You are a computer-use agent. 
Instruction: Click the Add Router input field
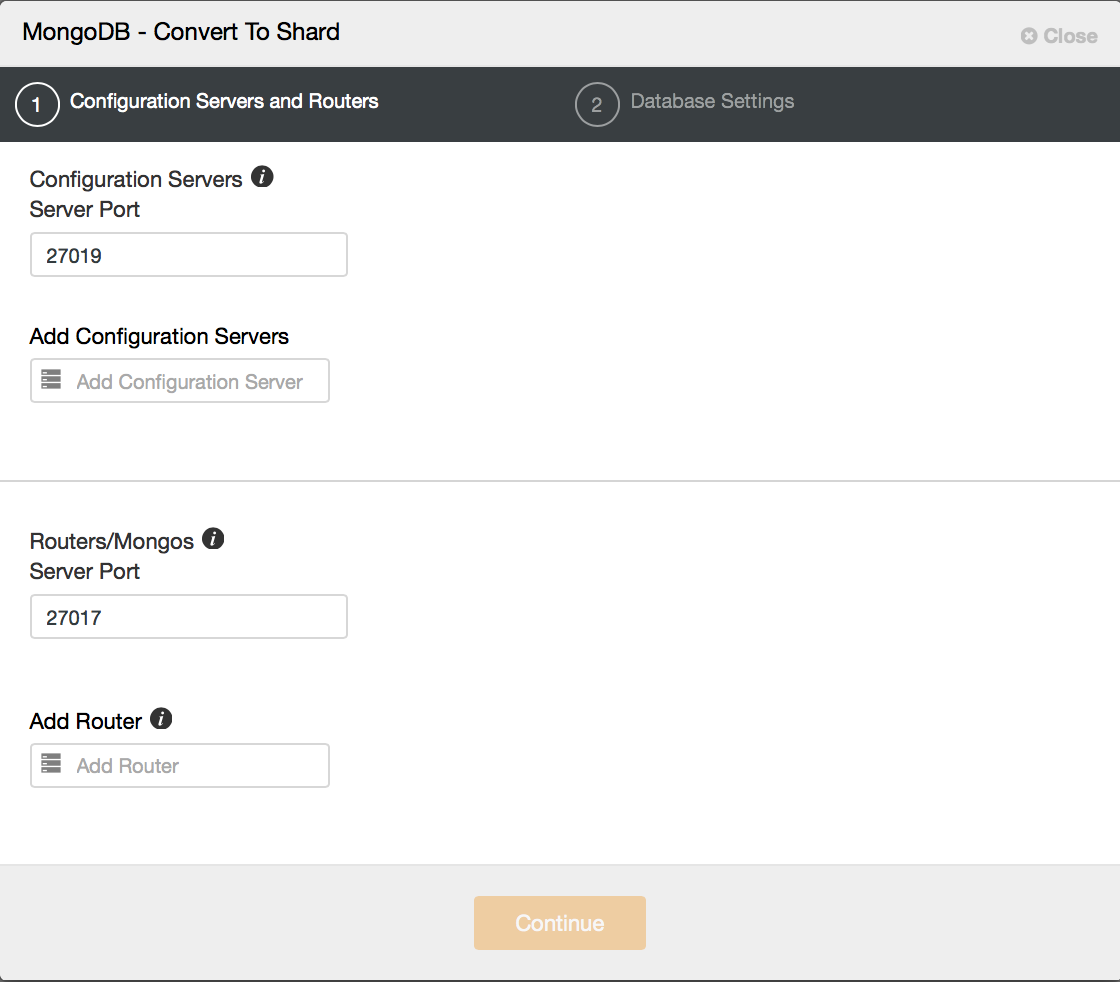[180, 766]
